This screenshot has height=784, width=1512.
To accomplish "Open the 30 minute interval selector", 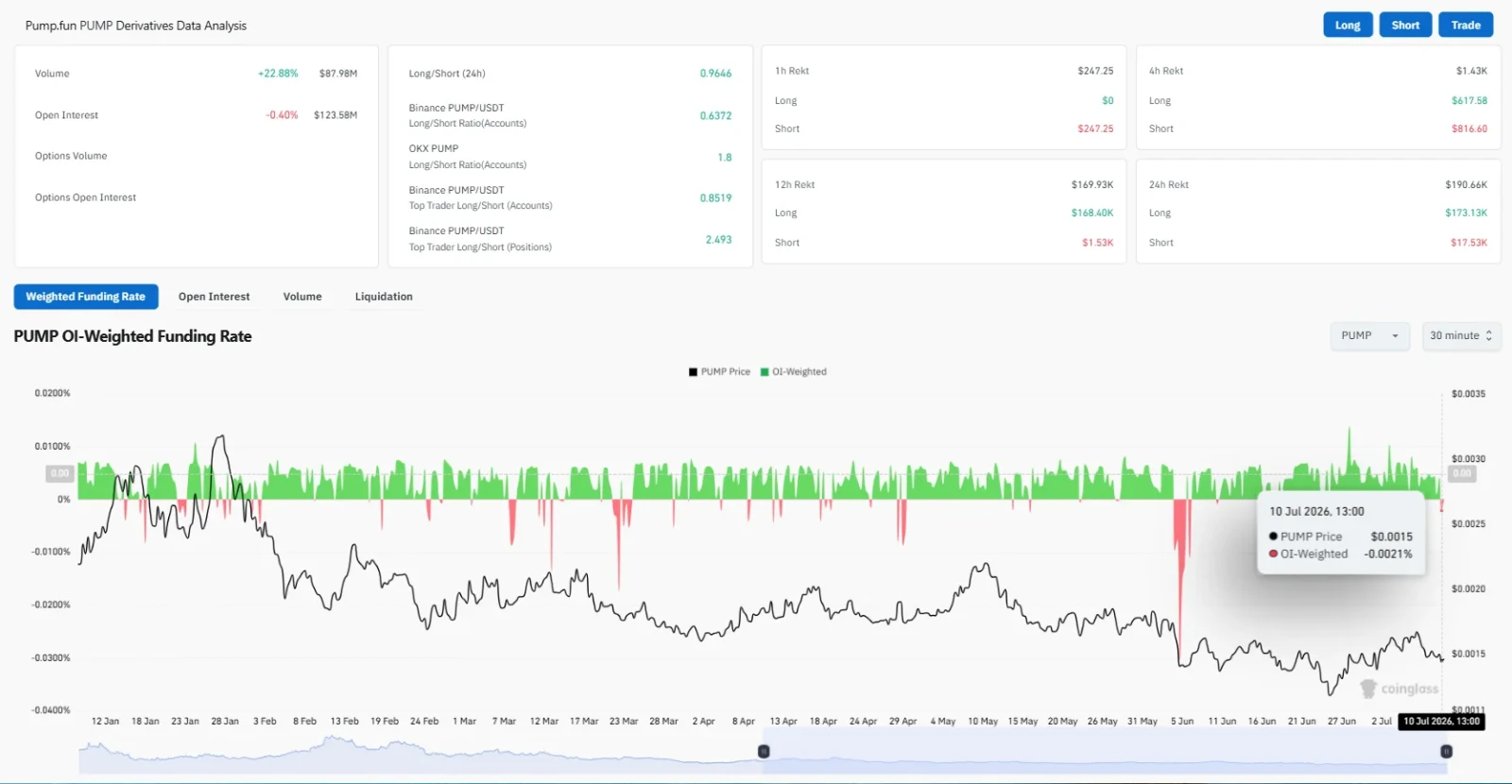I will pos(1461,335).
